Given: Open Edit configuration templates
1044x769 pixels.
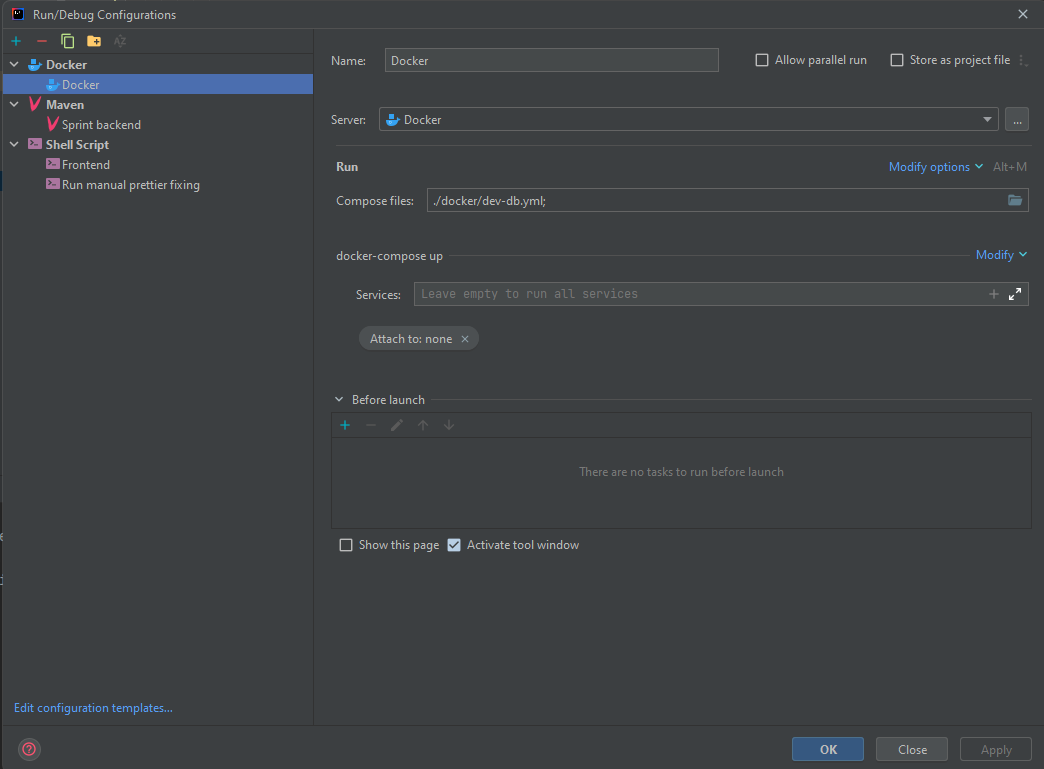Looking at the screenshot, I should pyautogui.click(x=93, y=707).
